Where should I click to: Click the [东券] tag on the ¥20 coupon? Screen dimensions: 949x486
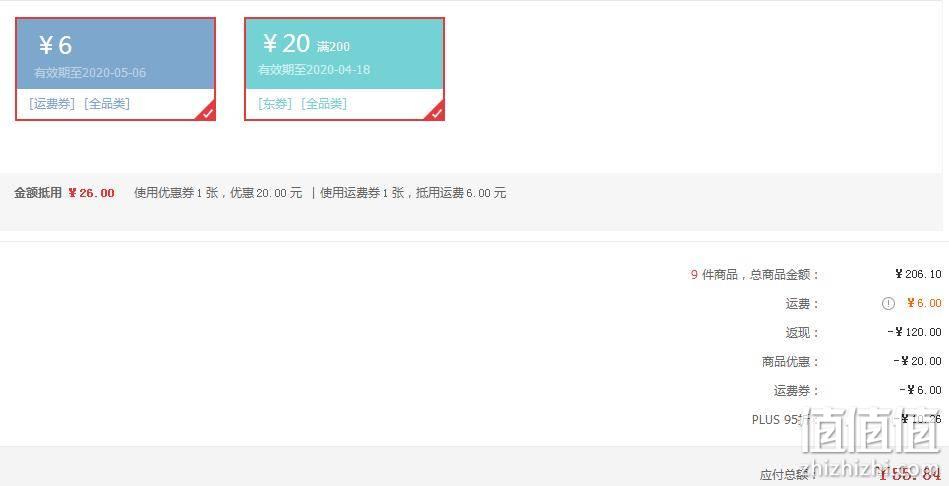[x=275, y=103]
